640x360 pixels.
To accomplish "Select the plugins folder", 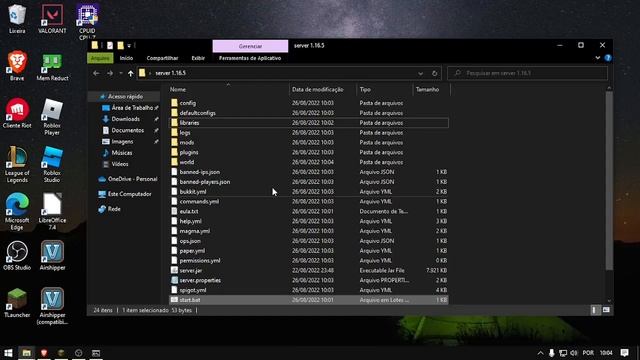I will click(x=309, y=152).
